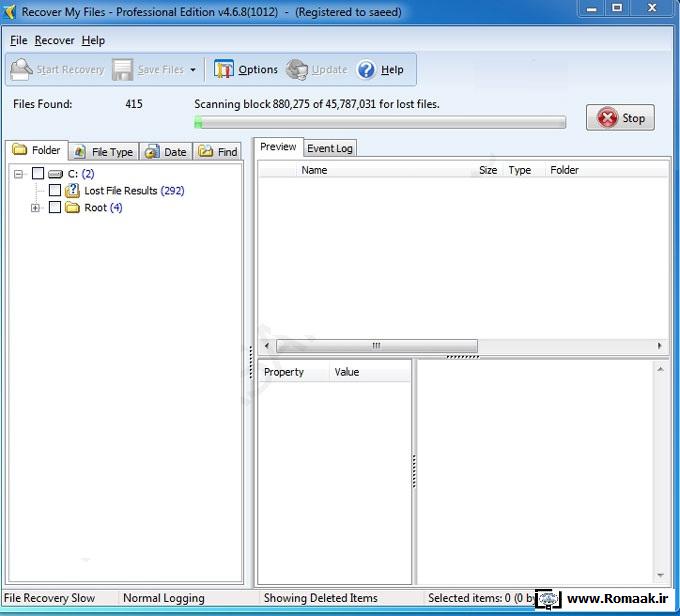
Task: Click the Start Recovery toolbar label
Action: tap(70, 69)
